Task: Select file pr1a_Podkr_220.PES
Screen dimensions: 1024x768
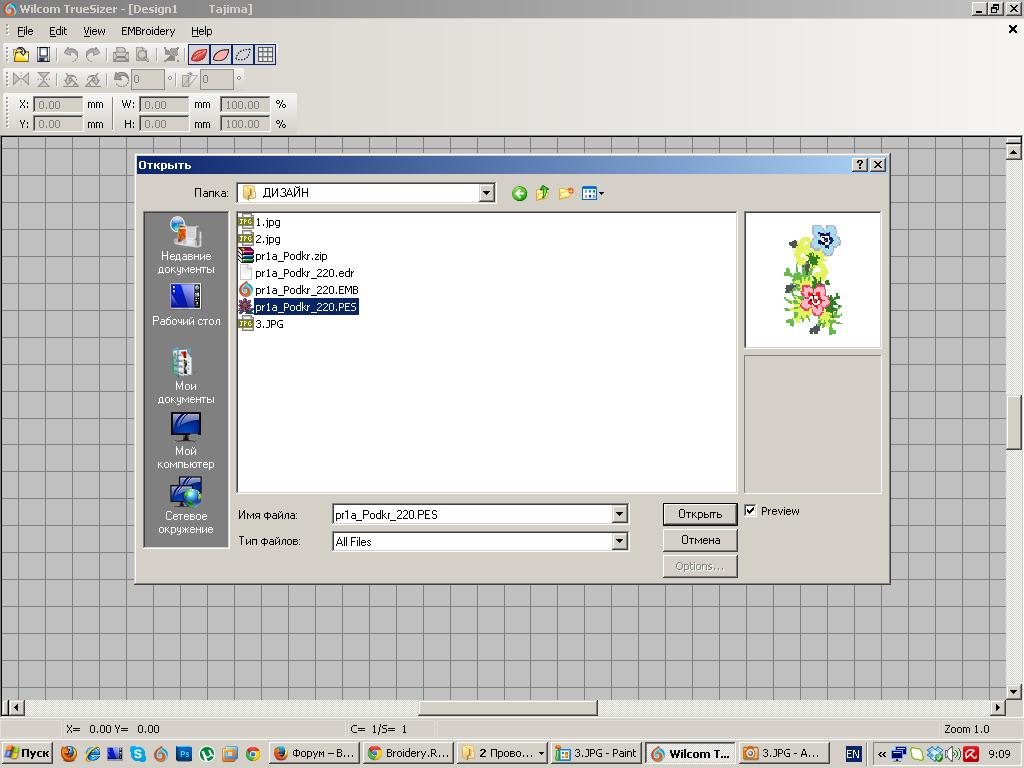Action: (x=298, y=307)
